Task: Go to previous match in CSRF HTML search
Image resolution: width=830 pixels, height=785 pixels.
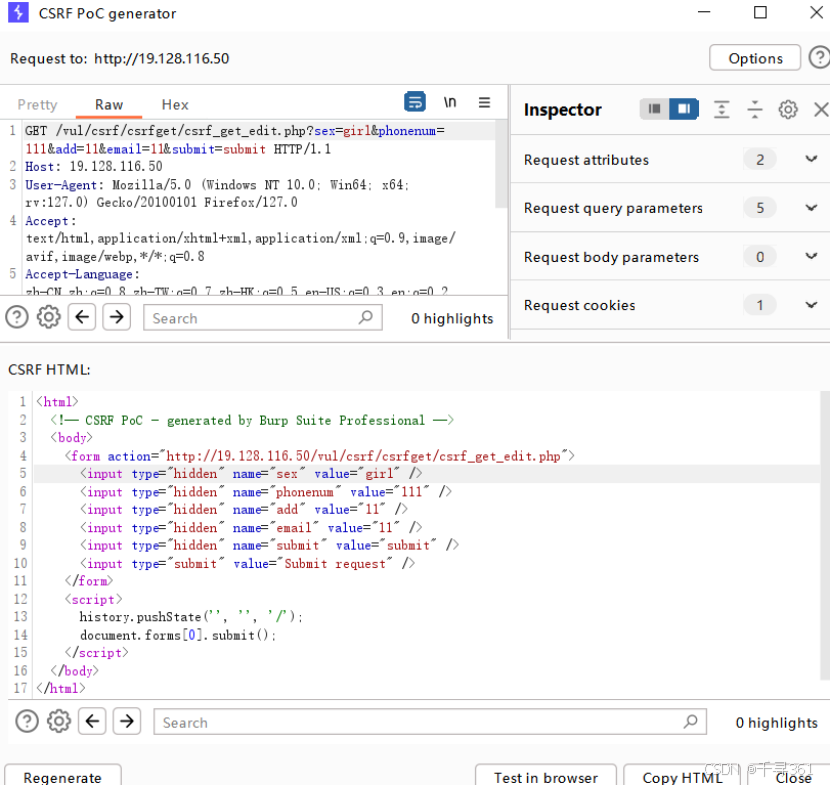Action: click(92, 721)
